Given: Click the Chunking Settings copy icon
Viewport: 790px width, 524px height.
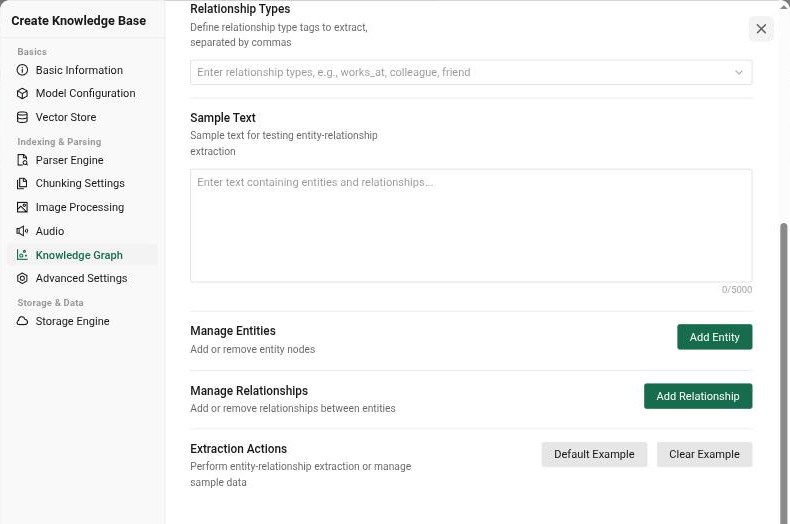Looking at the screenshot, I should click(x=22, y=183).
